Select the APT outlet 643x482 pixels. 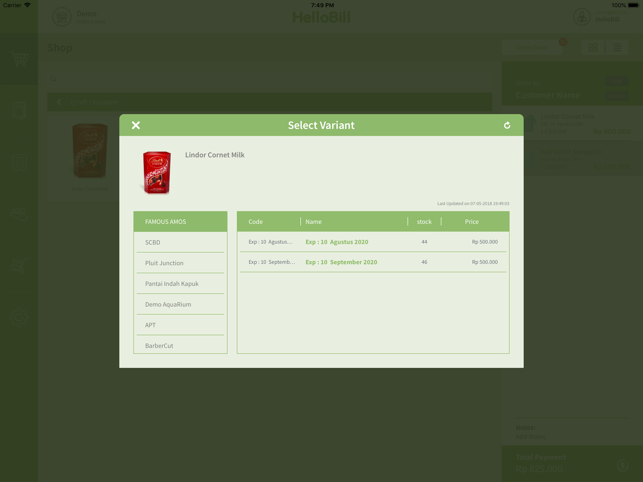pos(180,325)
